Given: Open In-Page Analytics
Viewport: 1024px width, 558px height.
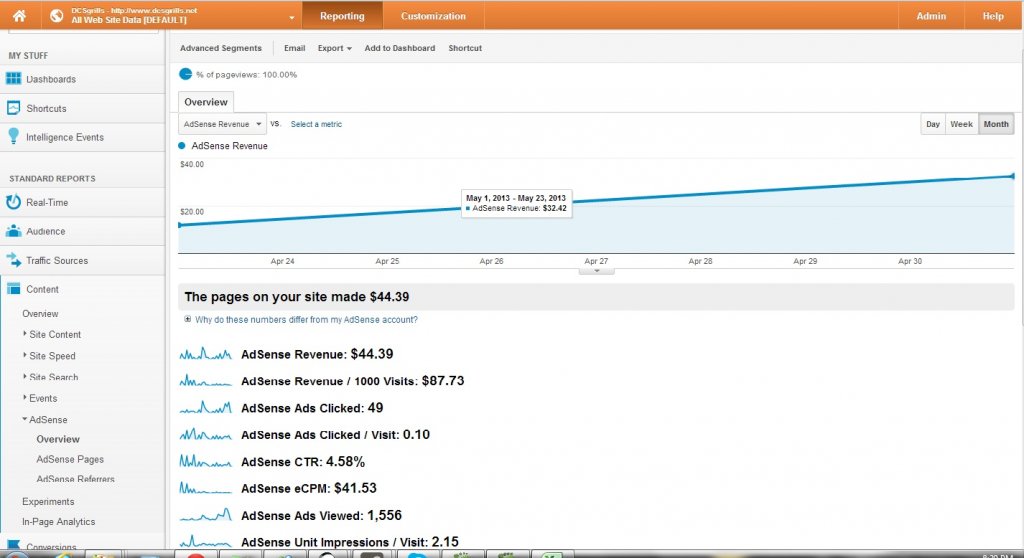Looking at the screenshot, I should 58,521.
